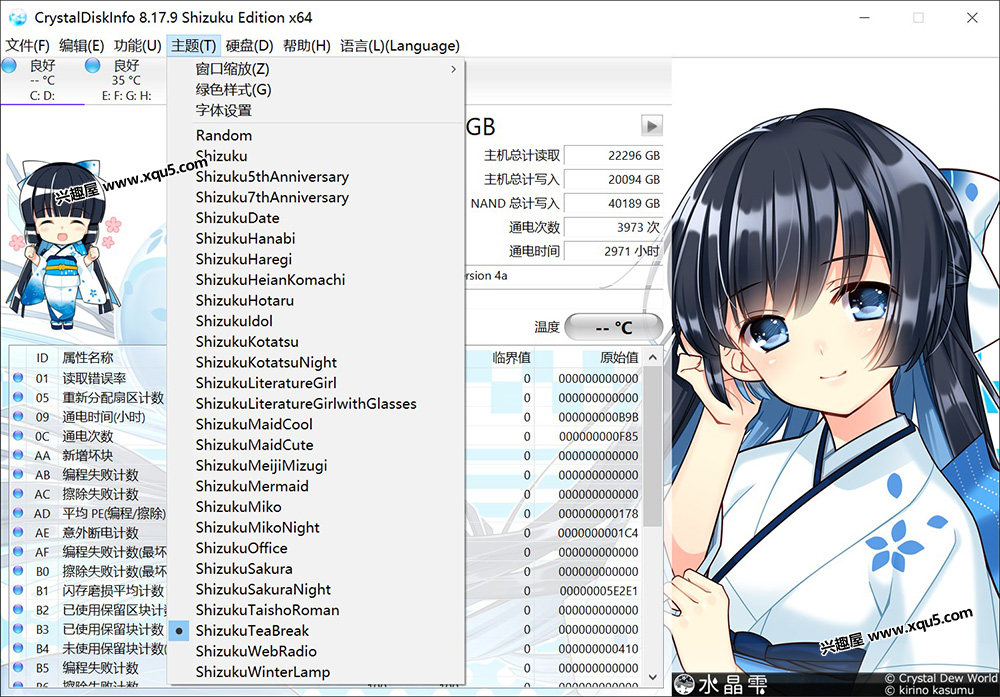Click the status dot for attribute AE
Image resolution: width=1000 pixels, height=697 pixels.
pyautogui.click(x=18, y=532)
